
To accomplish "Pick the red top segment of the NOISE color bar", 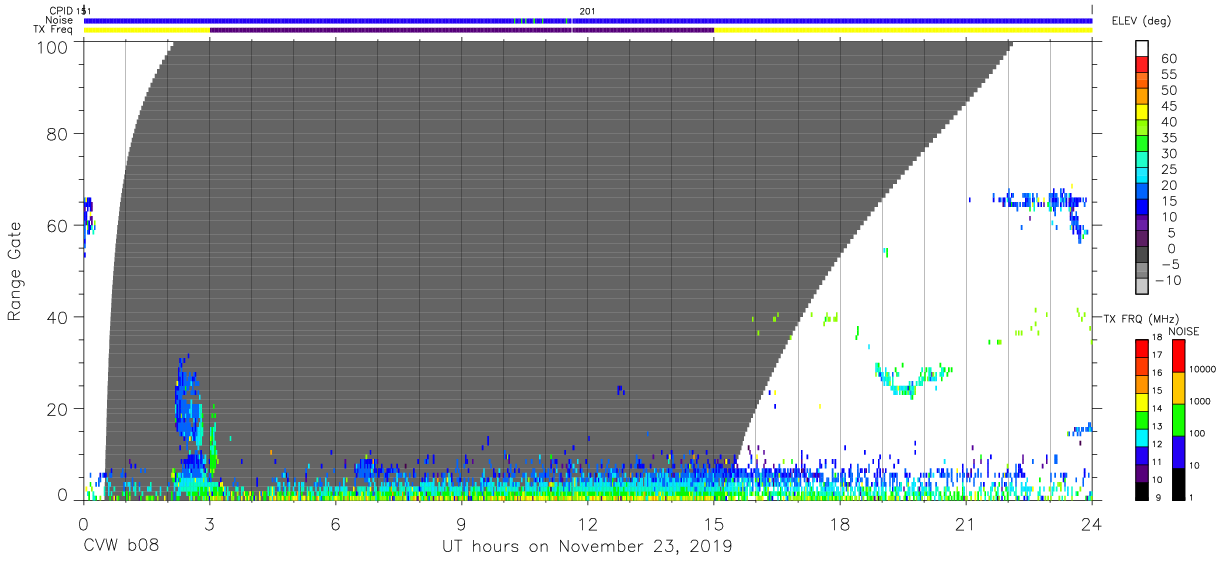I will pyautogui.click(x=1179, y=356).
